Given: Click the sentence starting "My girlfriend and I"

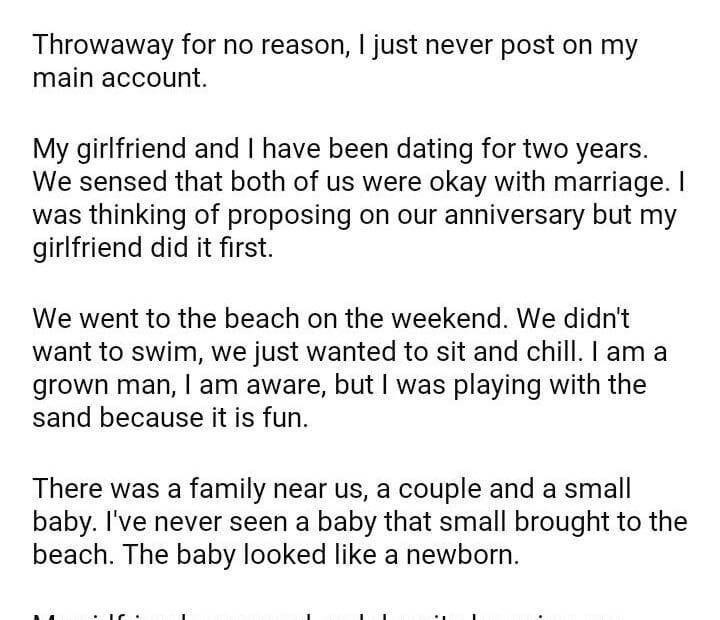Looking at the screenshot, I should [340, 150].
